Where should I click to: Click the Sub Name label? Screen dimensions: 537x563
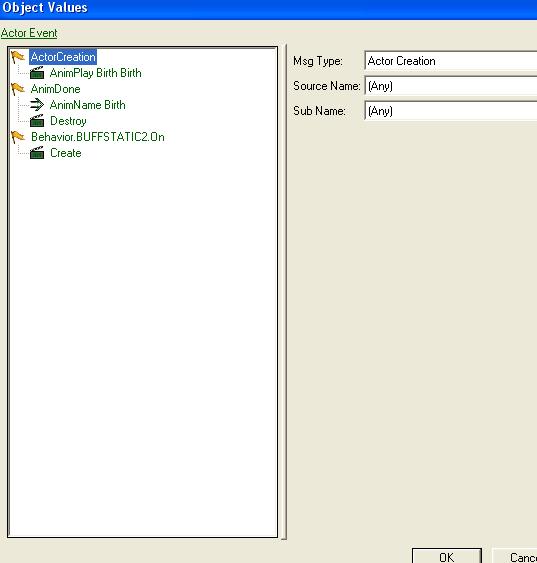[319, 111]
